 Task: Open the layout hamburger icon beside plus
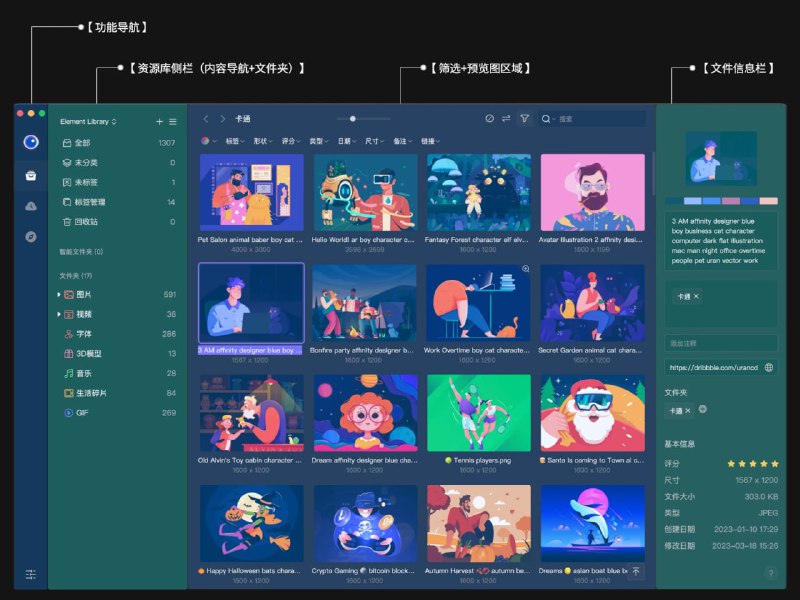(x=173, y=121)
